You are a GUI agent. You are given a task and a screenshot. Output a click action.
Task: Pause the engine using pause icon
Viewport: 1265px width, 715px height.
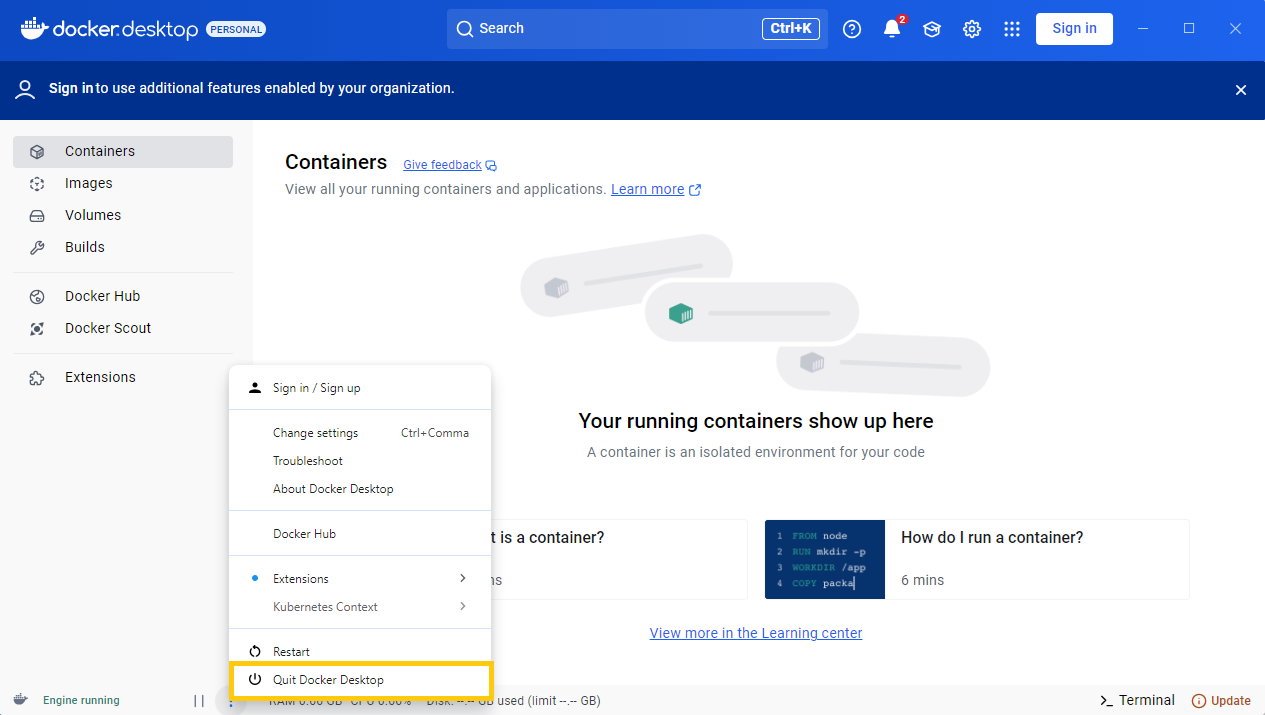[x=199, y=701]
